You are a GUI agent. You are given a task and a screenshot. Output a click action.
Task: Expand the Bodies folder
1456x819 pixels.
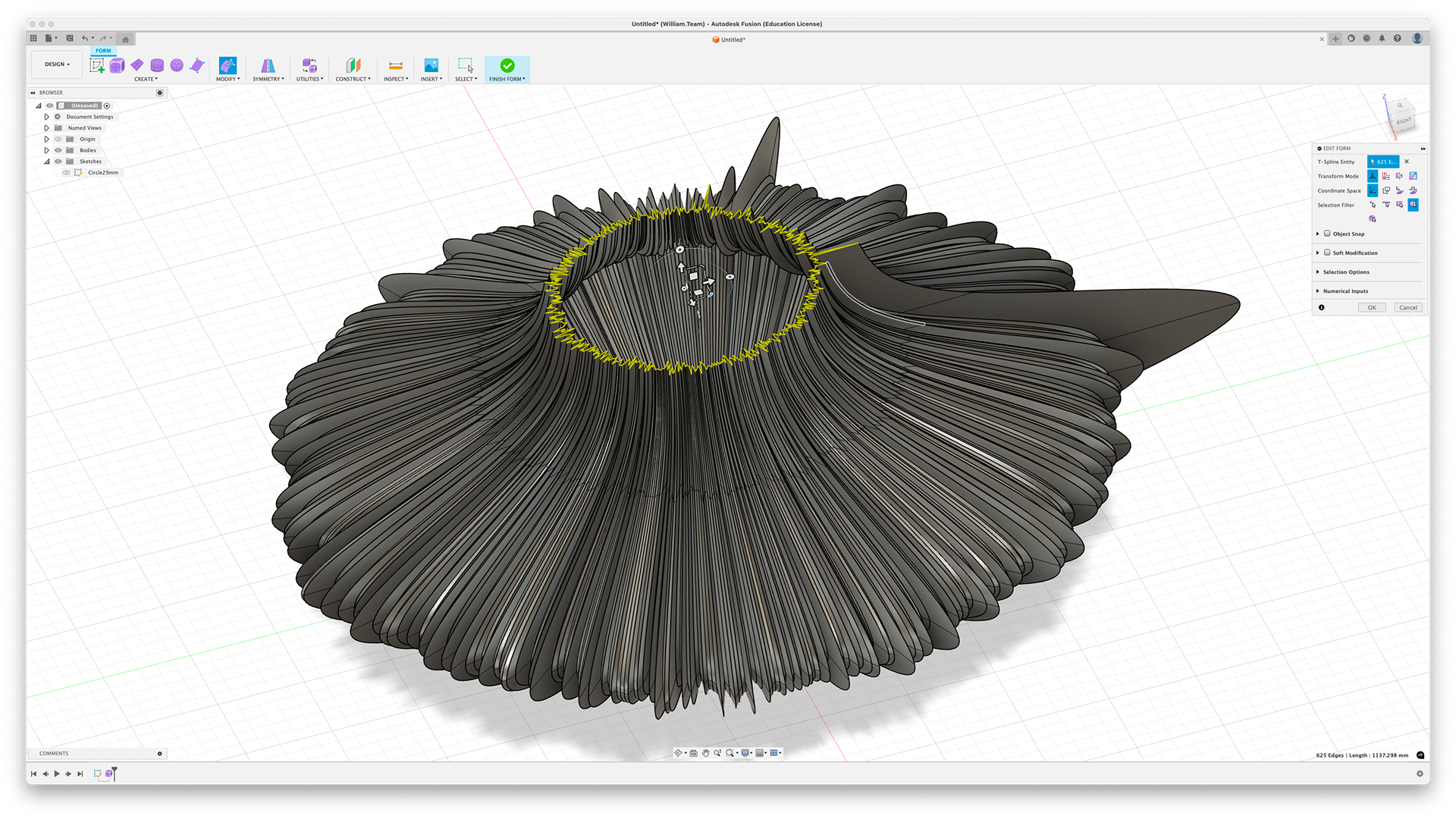pos(46,150)
